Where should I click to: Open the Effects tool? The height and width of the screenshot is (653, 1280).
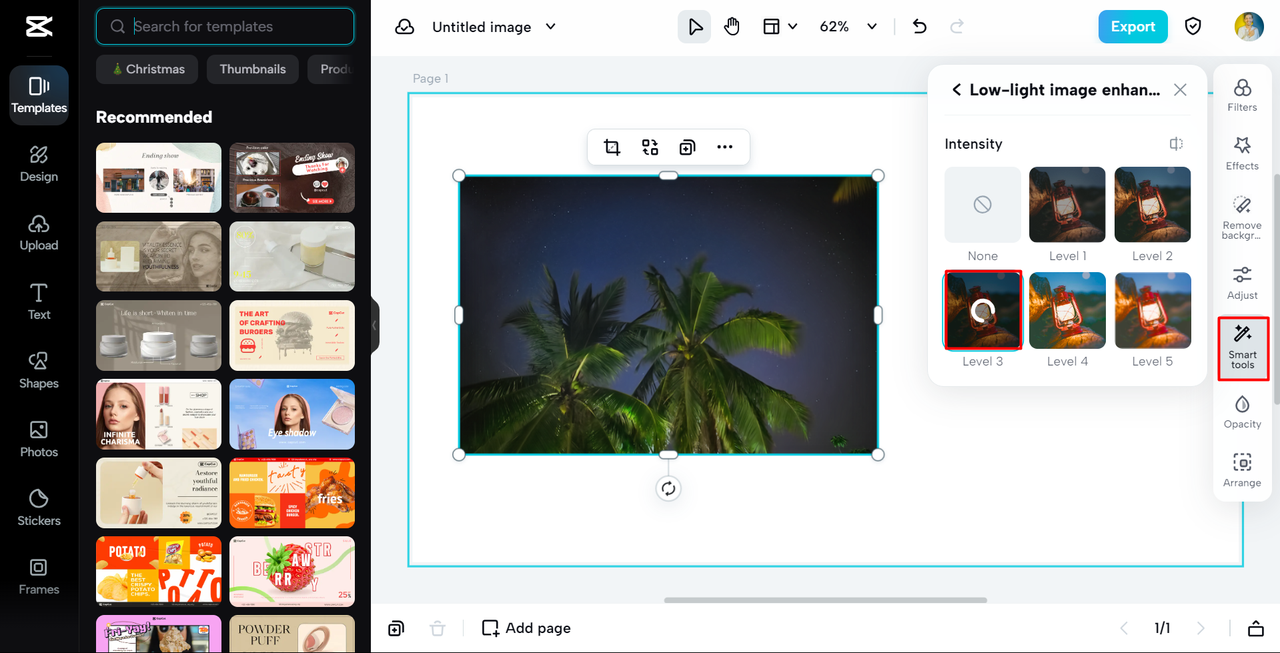(x=1242, y=154)
